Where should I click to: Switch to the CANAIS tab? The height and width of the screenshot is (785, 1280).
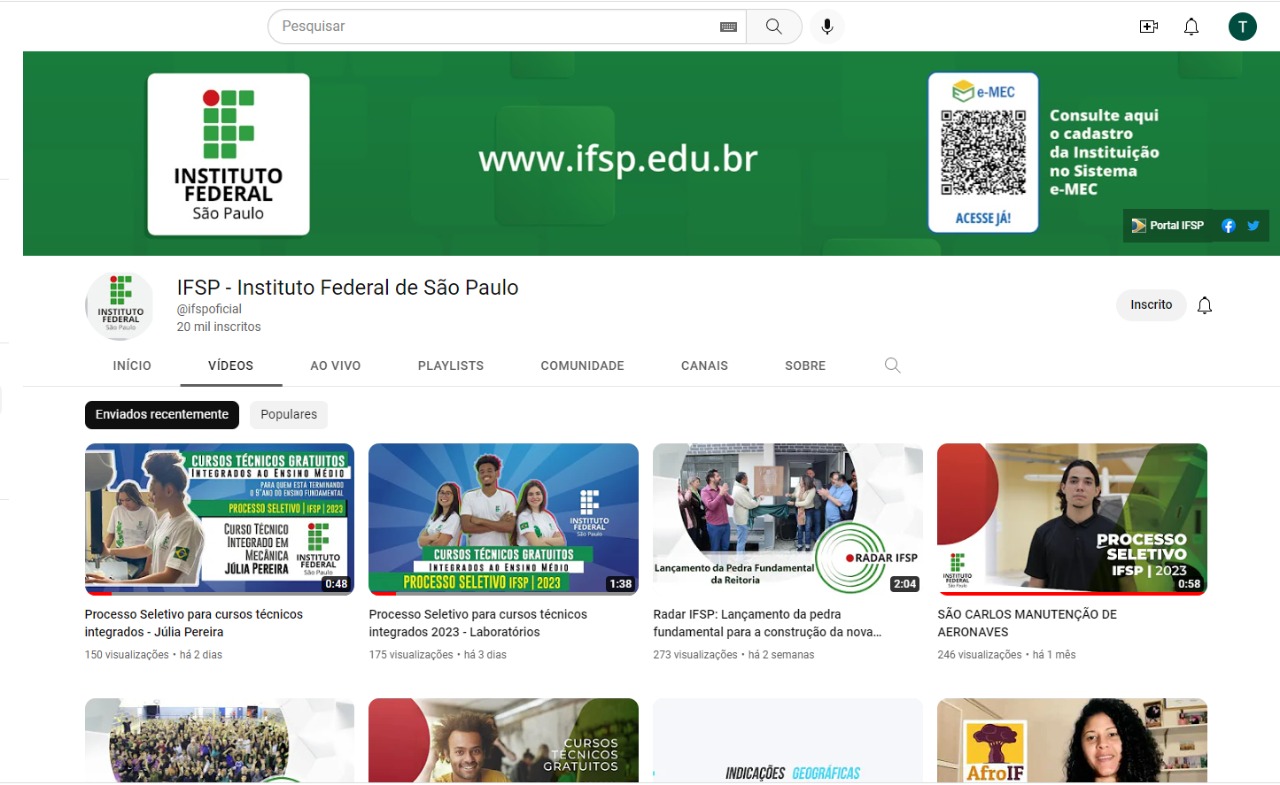click(x=705, y=366)
